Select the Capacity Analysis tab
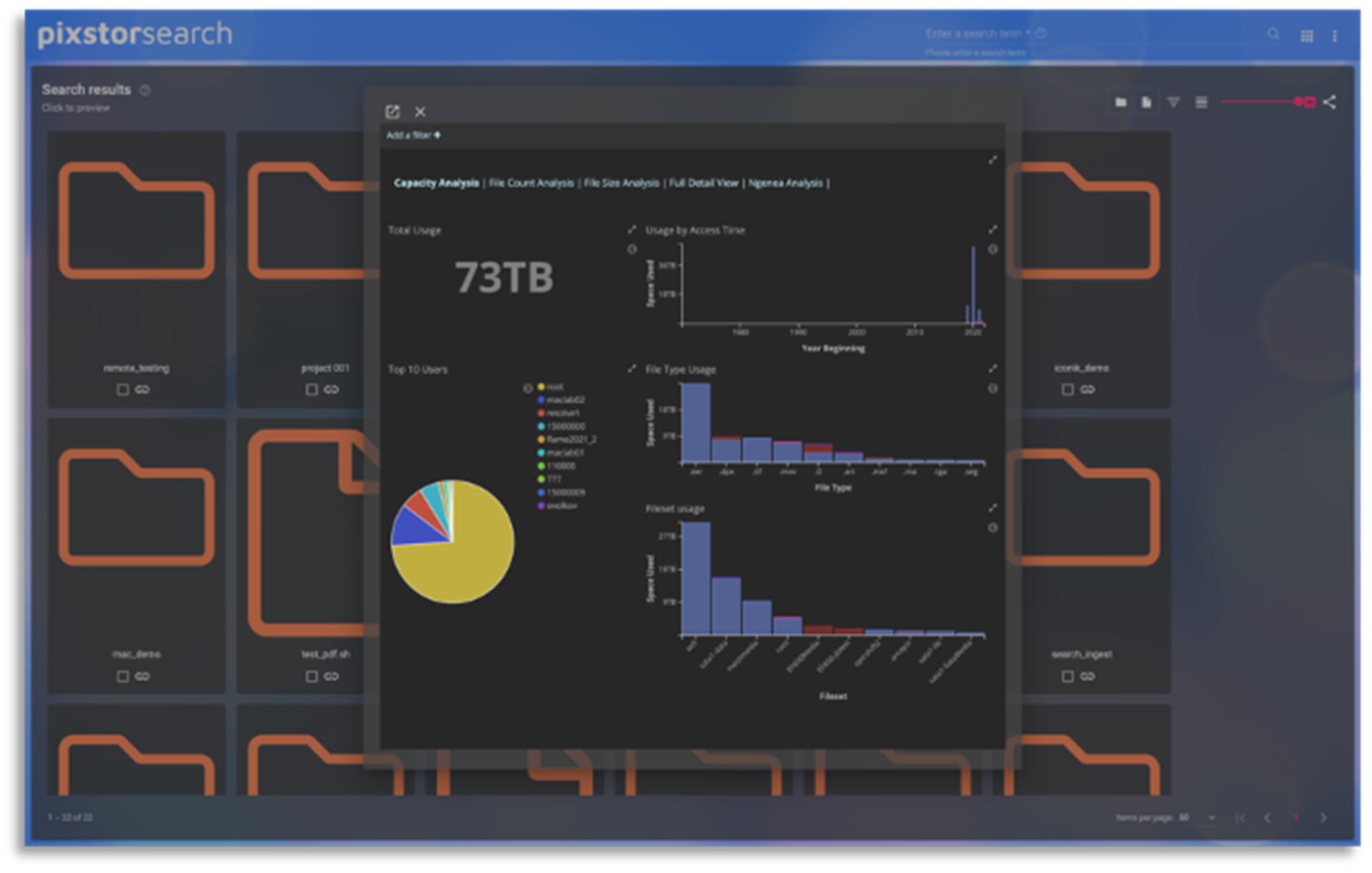The height and width of the screenshot is (873, 1372). pos(436,183)
